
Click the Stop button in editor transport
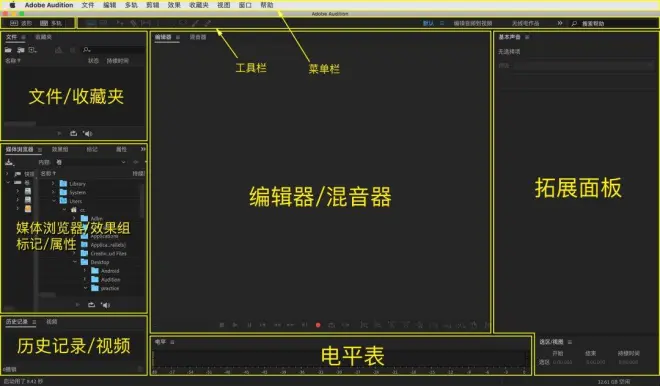pos(221,325)
